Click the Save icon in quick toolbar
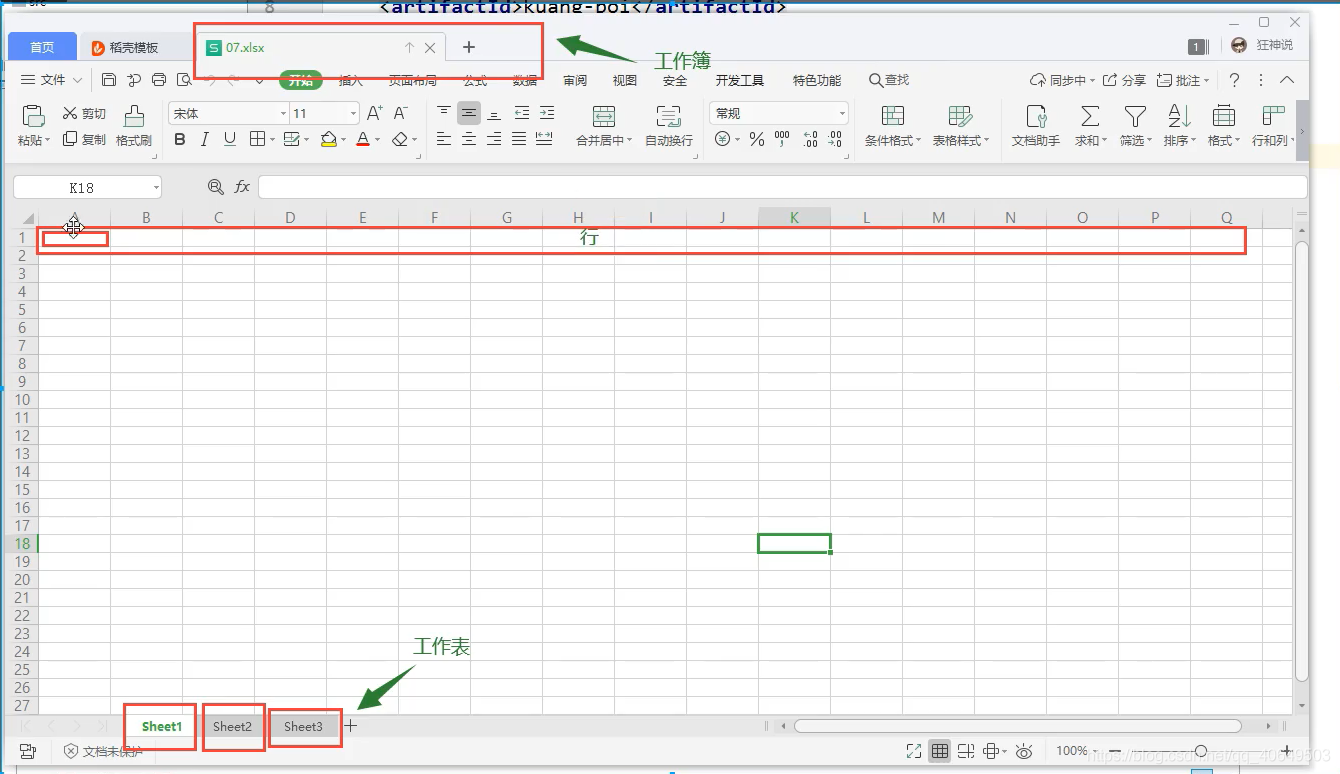This screenshot has width=1340, height=774. pyautogui.click(x=109, y=80)
